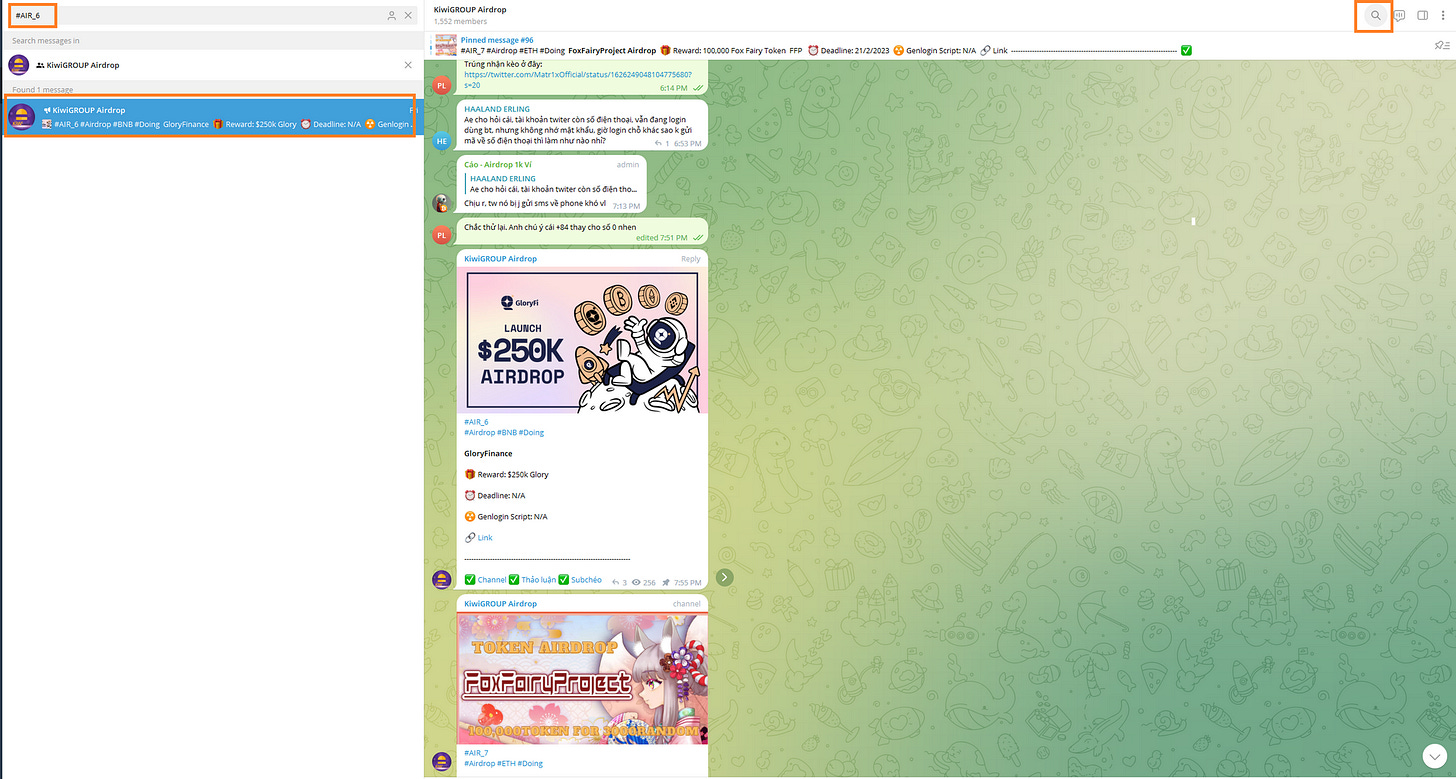
Task: Click the pinned message thumbnail image
Action: pyautogui.click(x=446, y=46)
